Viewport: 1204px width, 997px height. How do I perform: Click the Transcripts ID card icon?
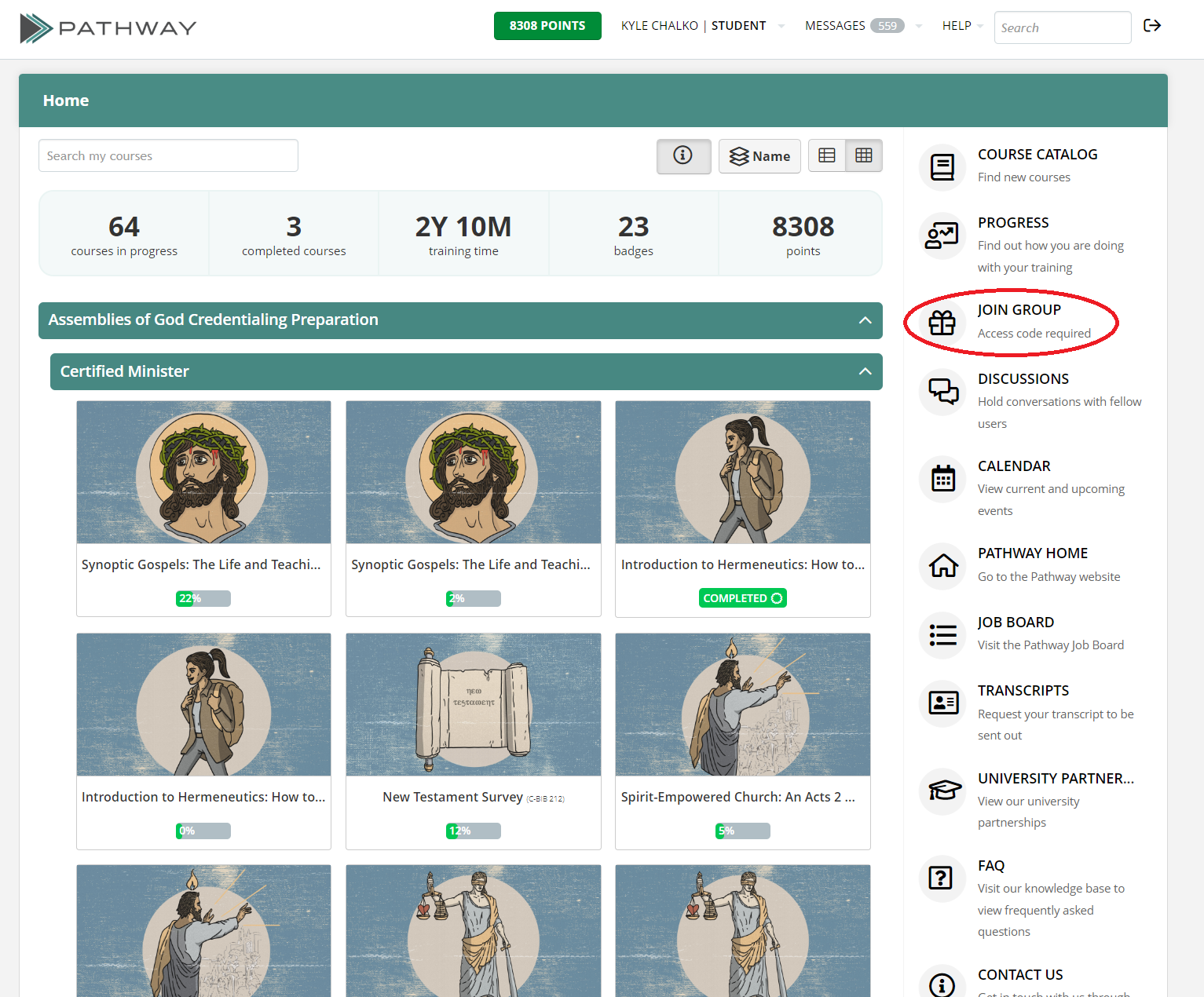[x=942, y=703]
